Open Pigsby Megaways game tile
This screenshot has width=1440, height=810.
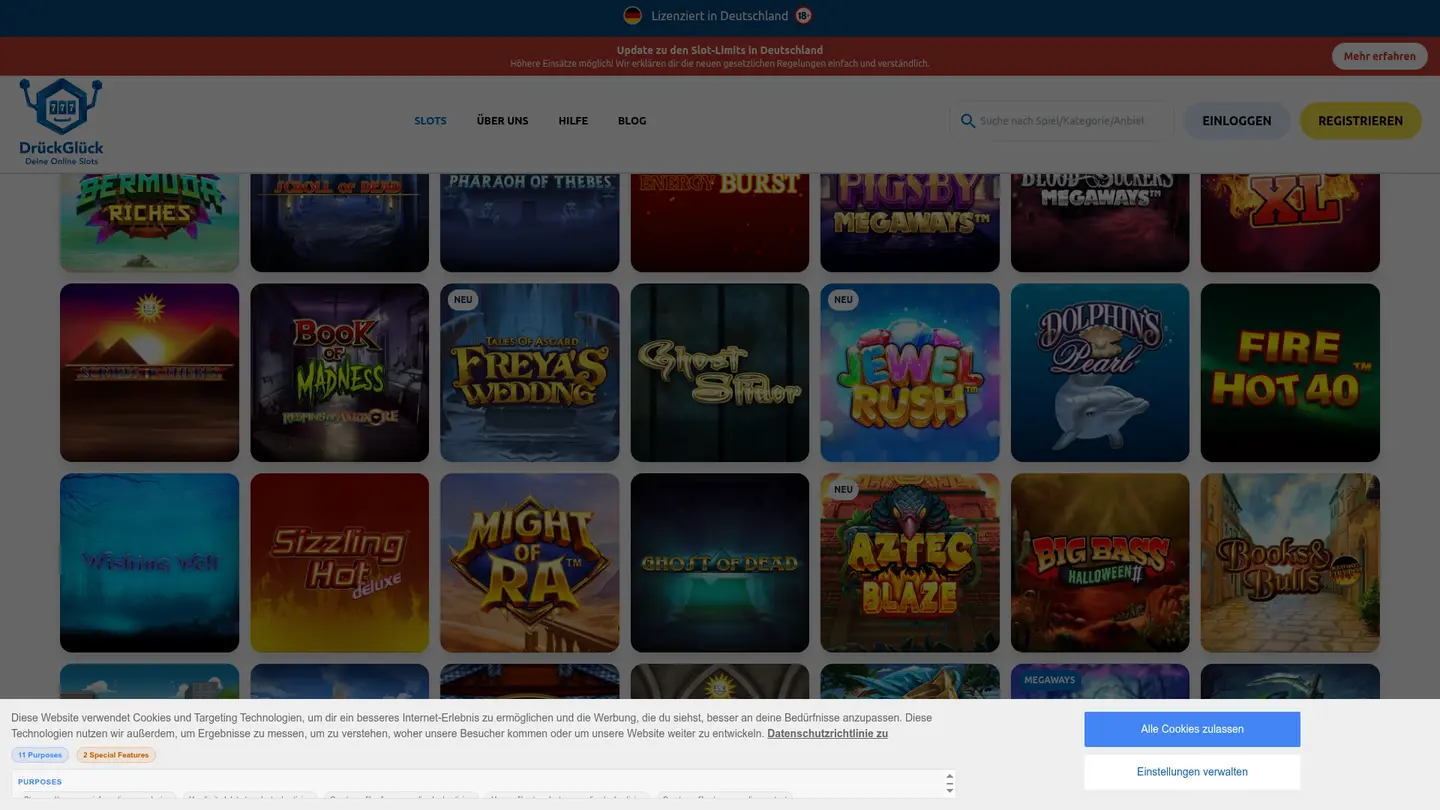click(910, 221)
